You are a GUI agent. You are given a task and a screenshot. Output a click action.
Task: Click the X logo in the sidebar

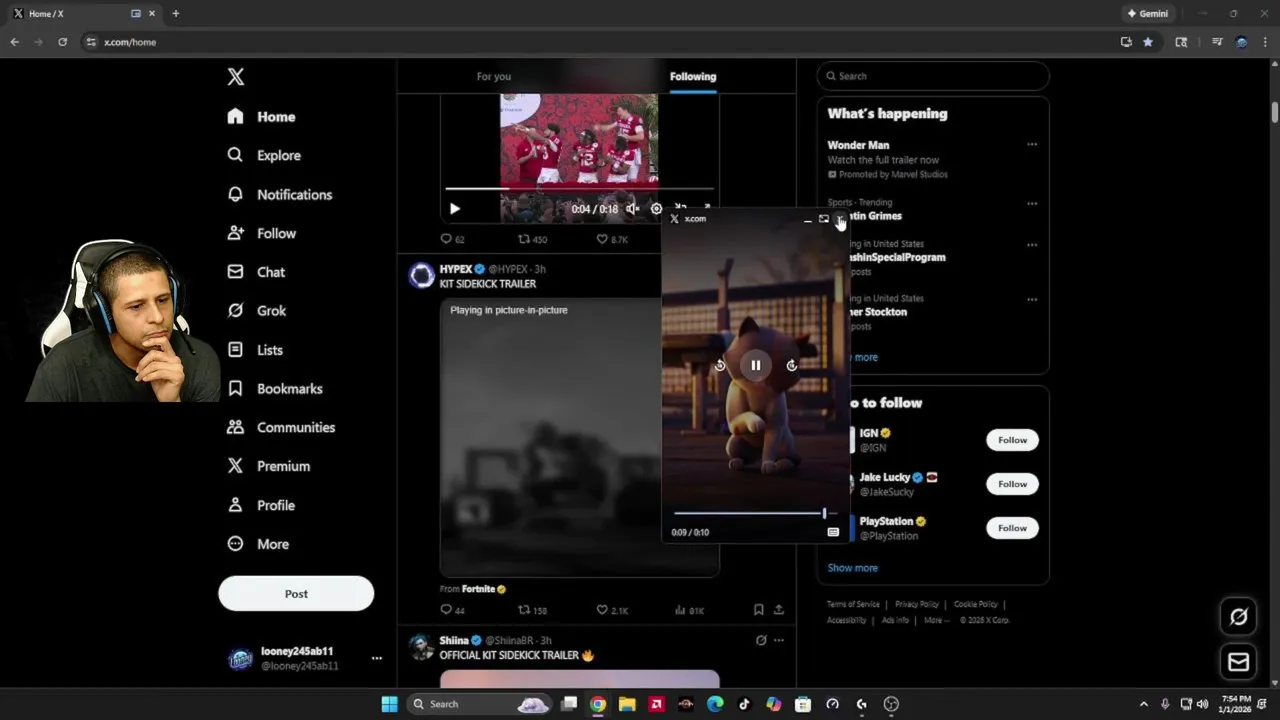coord(235,77)
